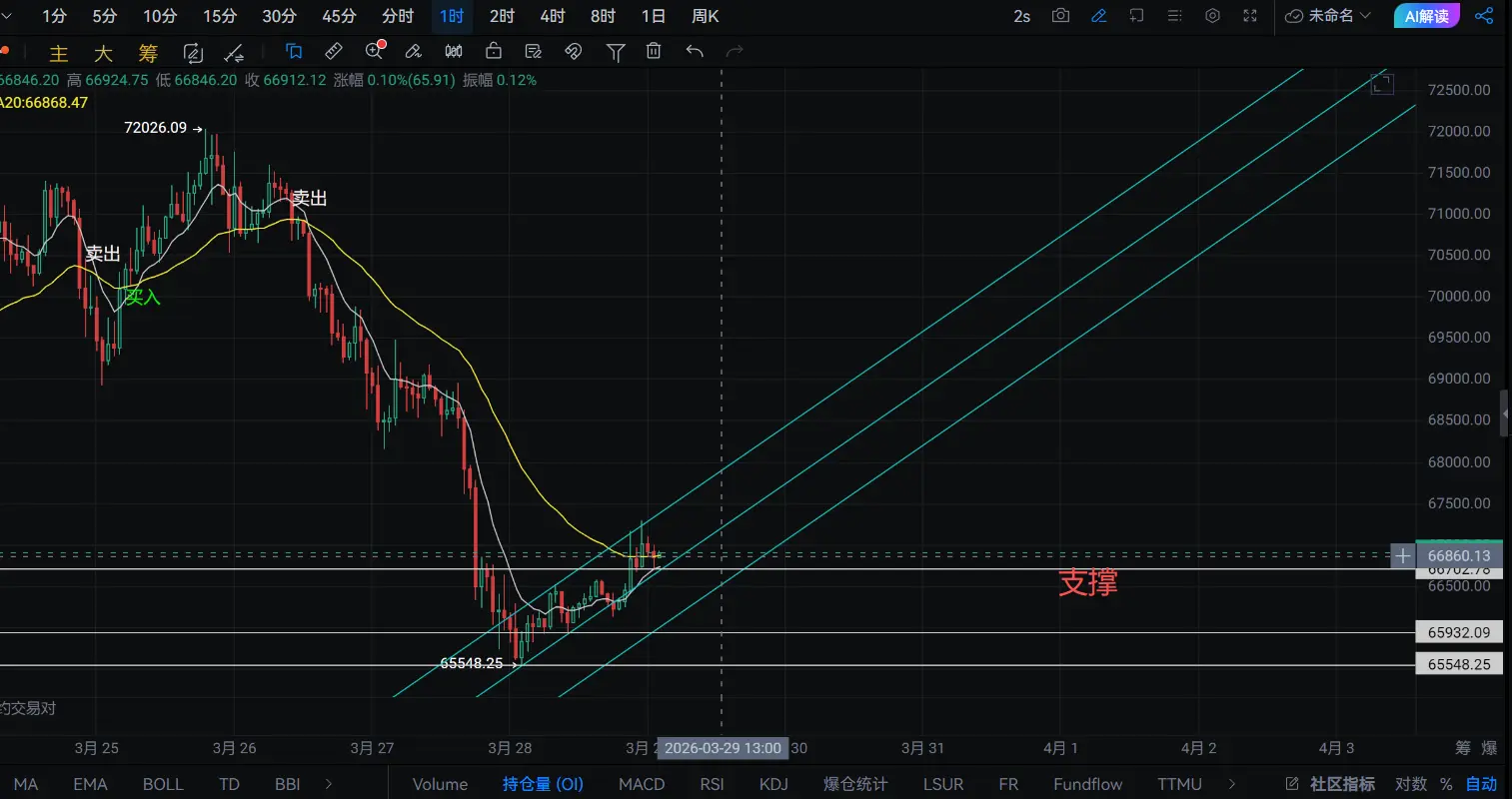Toggle the drawing pencil tool in top bar
The image size is (1512, 799).
coord(1098,16)
